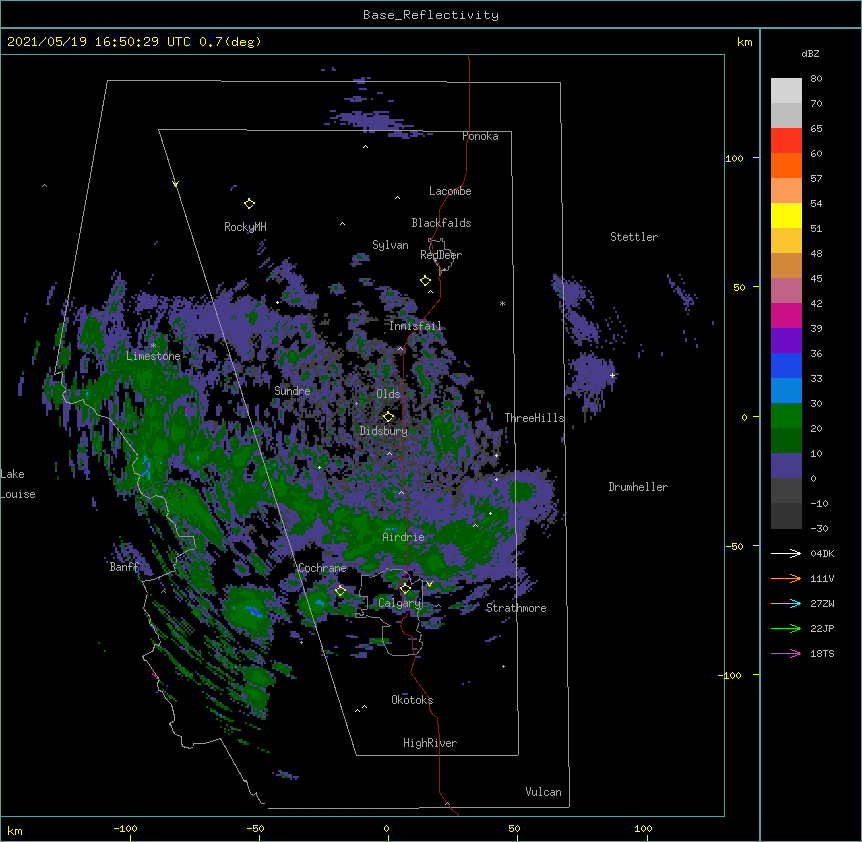862x842 pixels.
Task: Click the -100 tick on right axis
Action: point(730,675)
